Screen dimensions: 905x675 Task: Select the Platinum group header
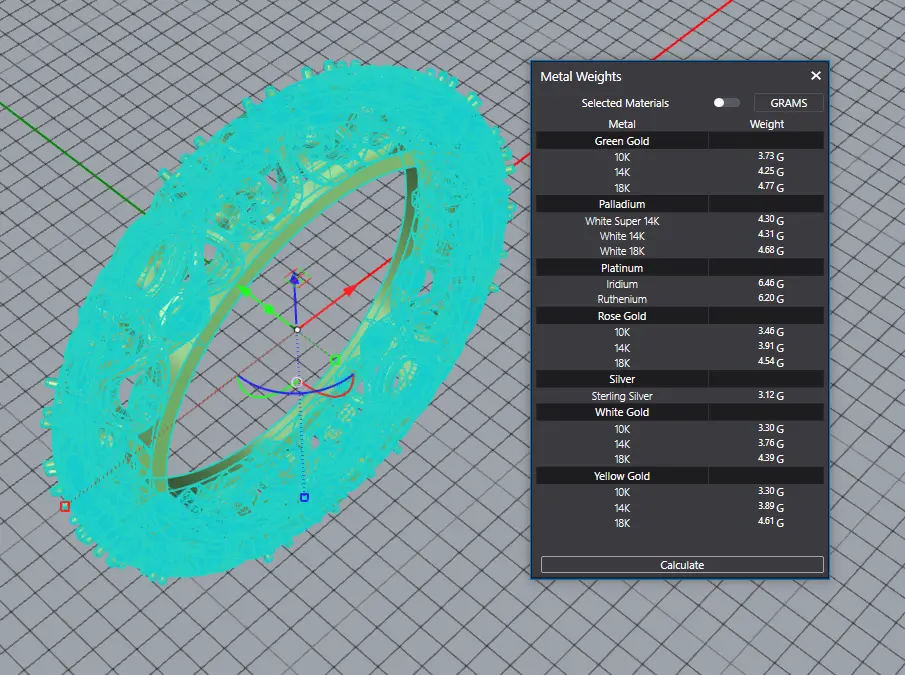click(622, 268)
